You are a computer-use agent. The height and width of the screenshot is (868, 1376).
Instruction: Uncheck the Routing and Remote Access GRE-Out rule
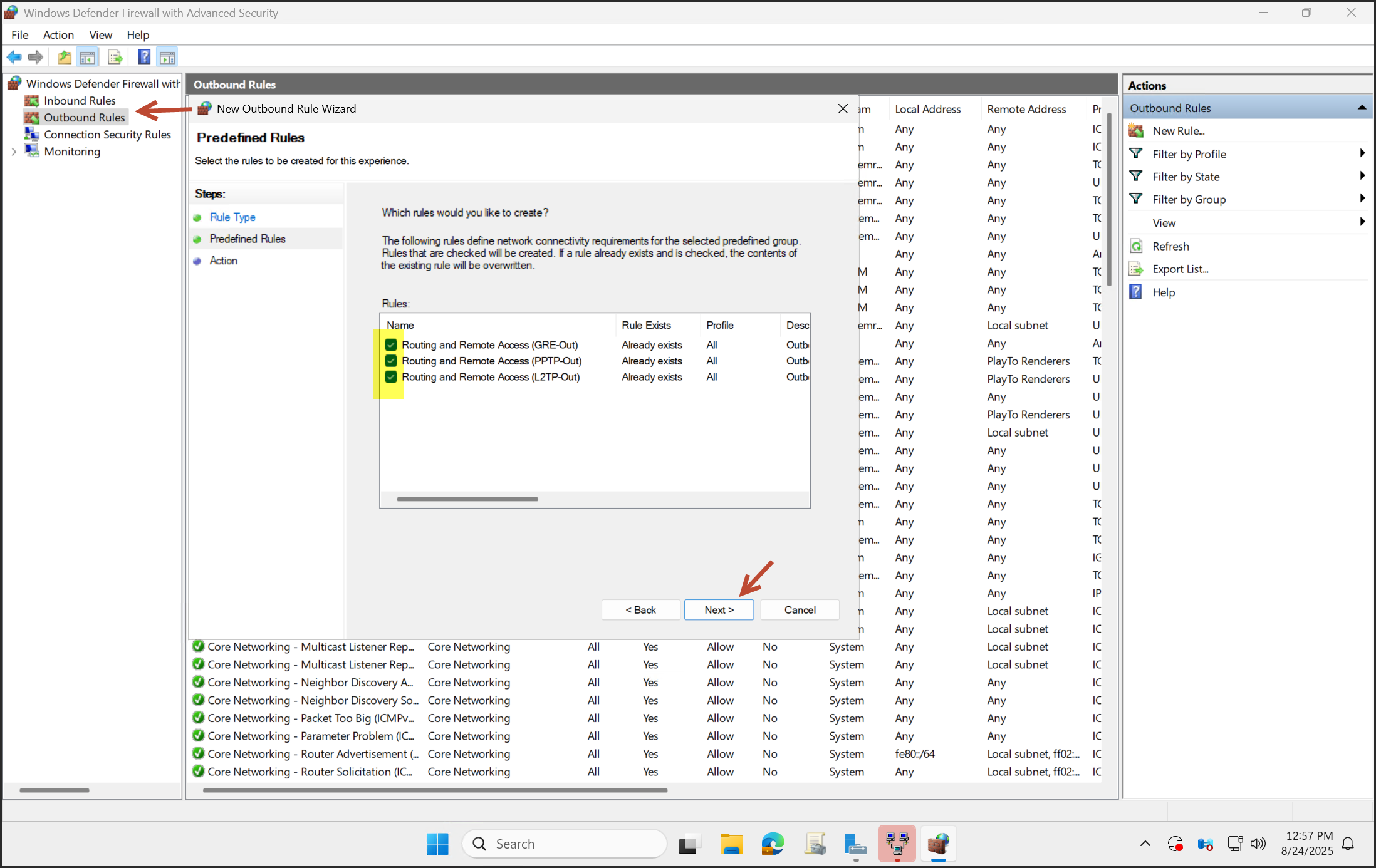(x=391, y=345)
